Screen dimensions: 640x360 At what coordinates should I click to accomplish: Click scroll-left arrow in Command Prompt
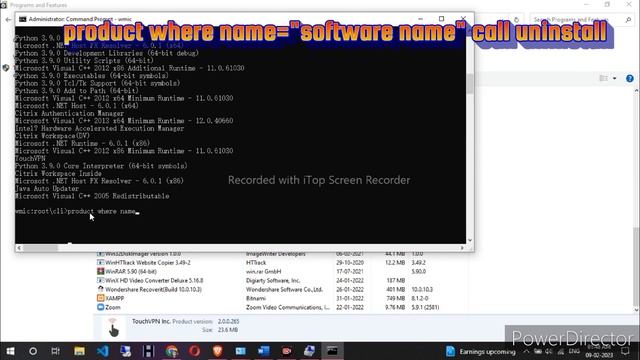click(x=19, y=248)
